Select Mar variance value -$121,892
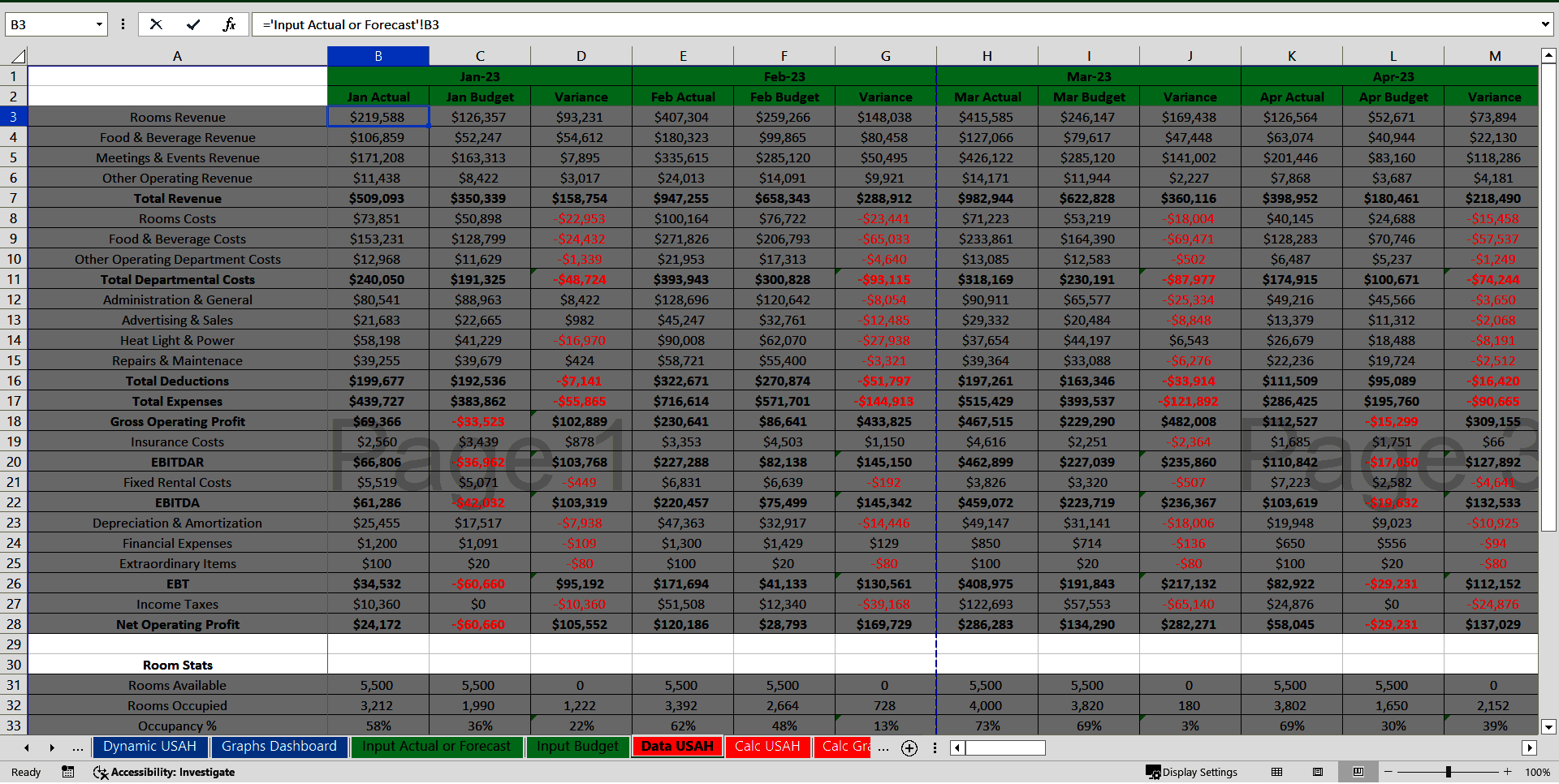The width and height of the screenshot is (1559, 784). pyautogui.click(x=1190, y=401)
